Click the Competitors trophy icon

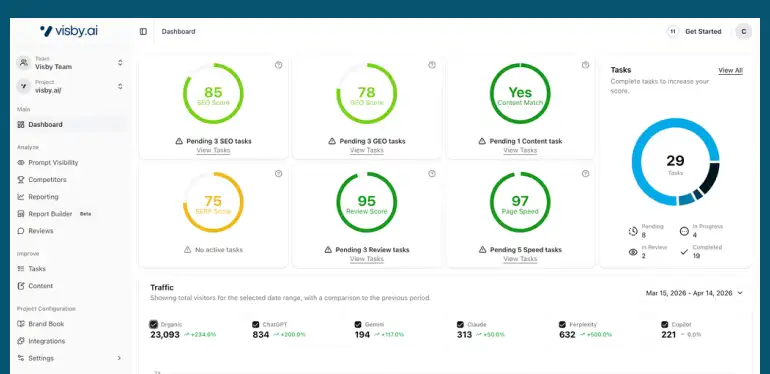click(x=21, y=180)
